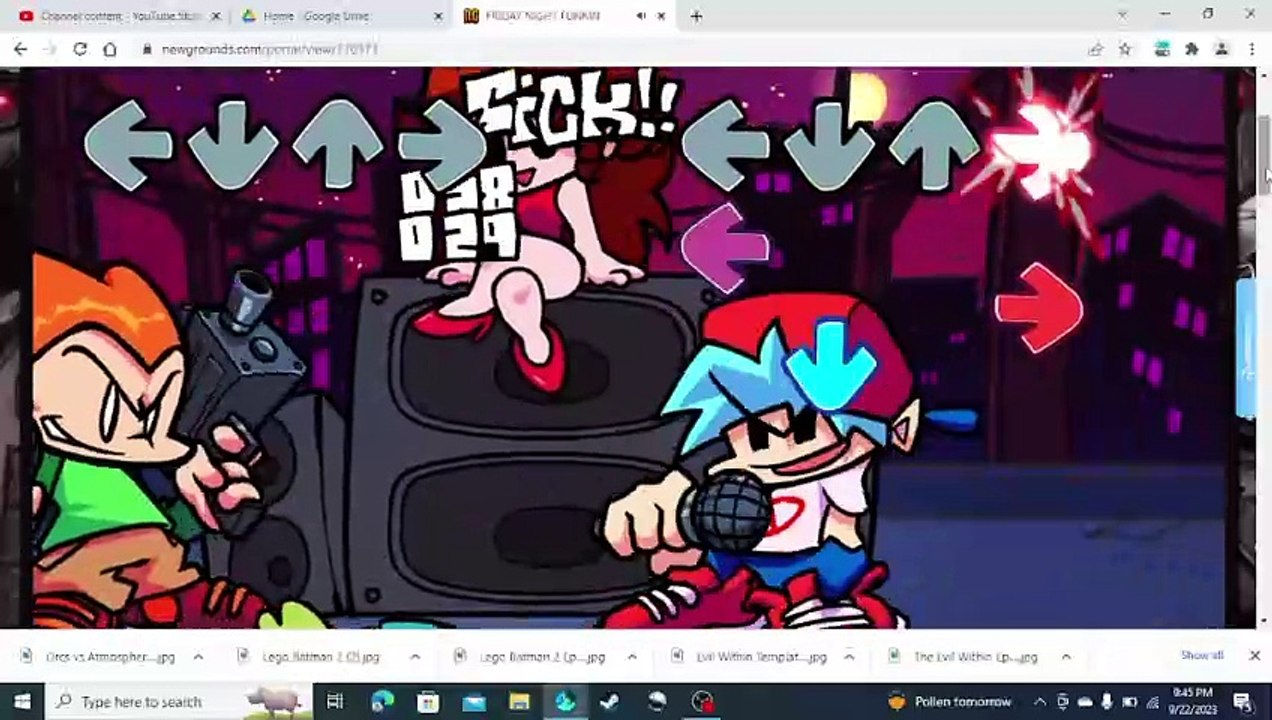Image resolution: width=1272 pixels, height=720 pixels.
Task: Launch Microsoft Edge from the taskbar
Action: click(381, 701)
